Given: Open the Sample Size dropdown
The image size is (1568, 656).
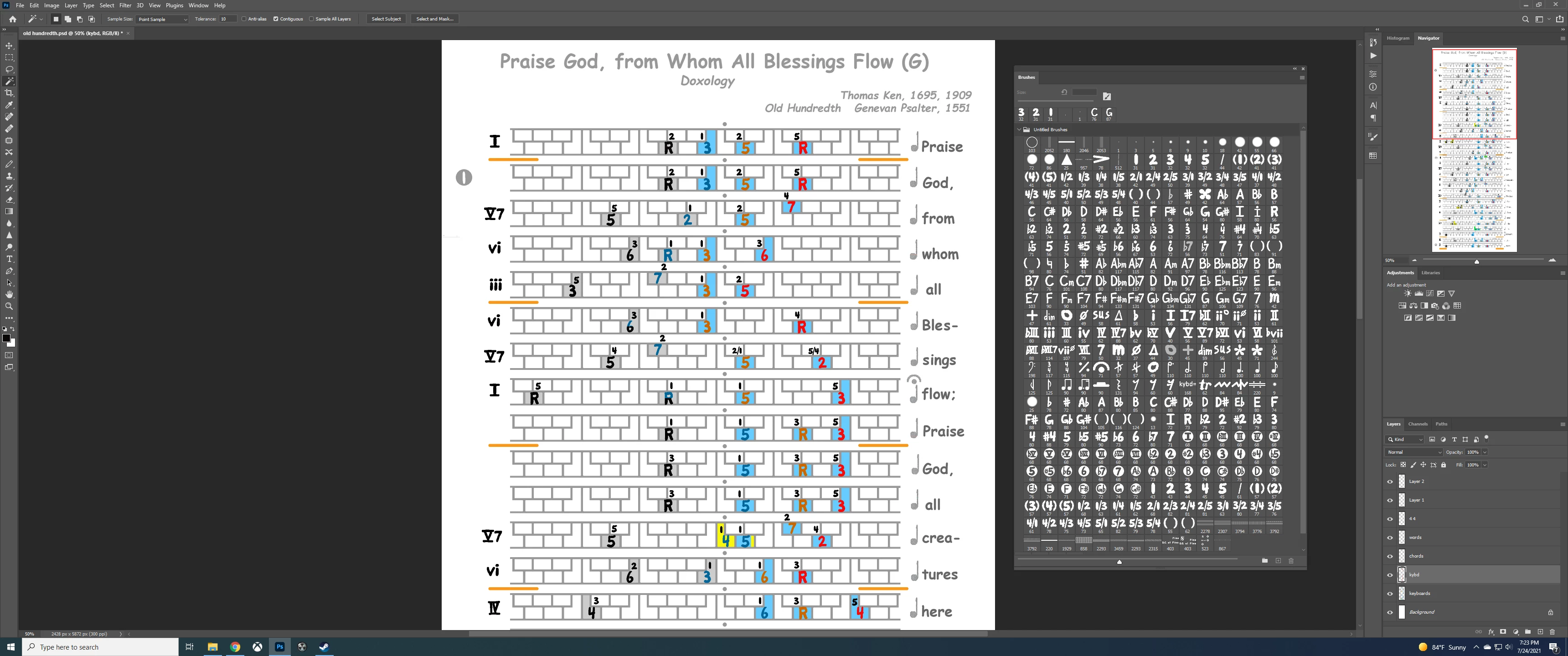Looking at the screenshot, I should click(x=162, y=20).
